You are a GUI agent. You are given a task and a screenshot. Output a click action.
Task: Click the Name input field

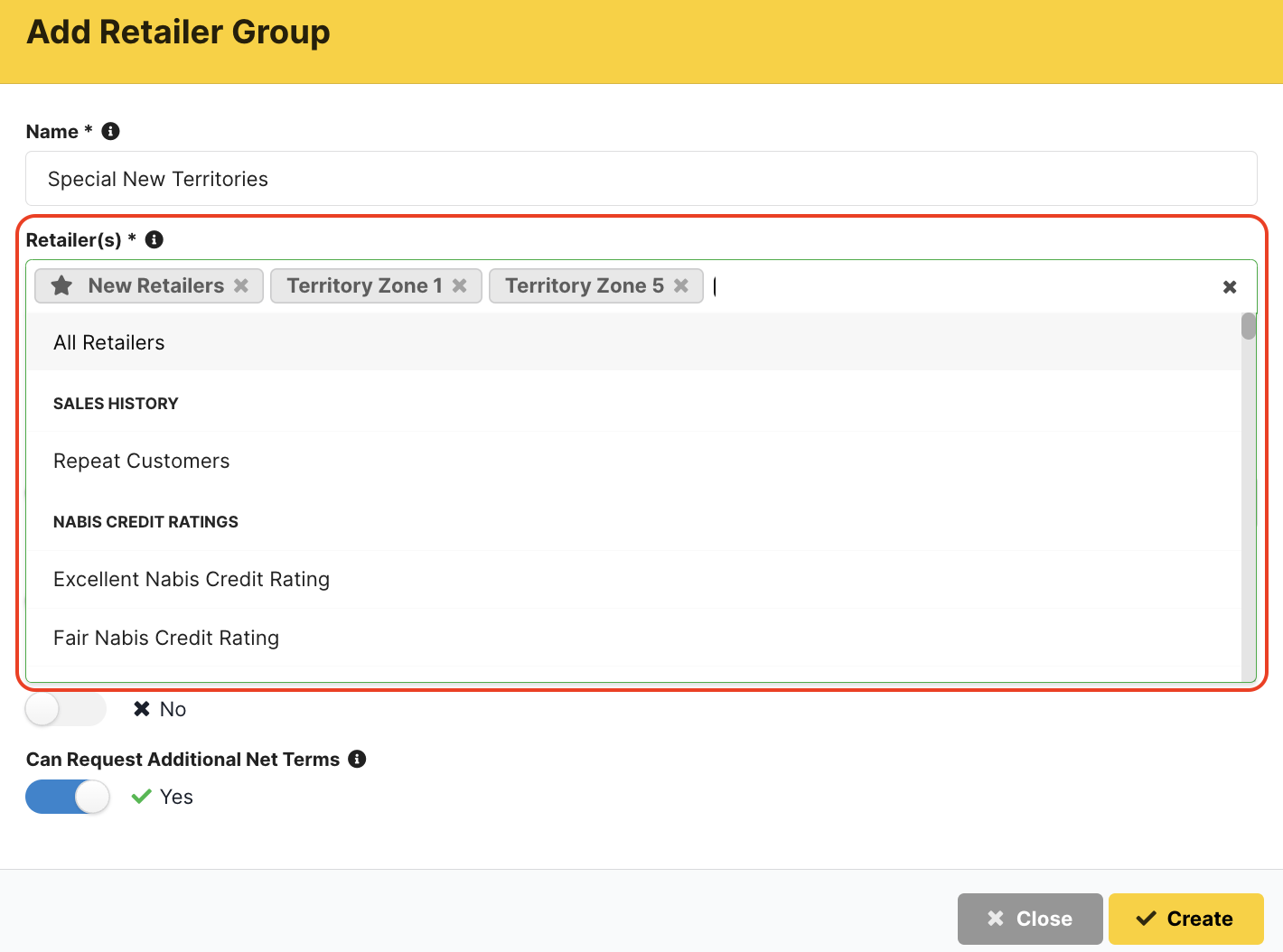click(641, 179)
